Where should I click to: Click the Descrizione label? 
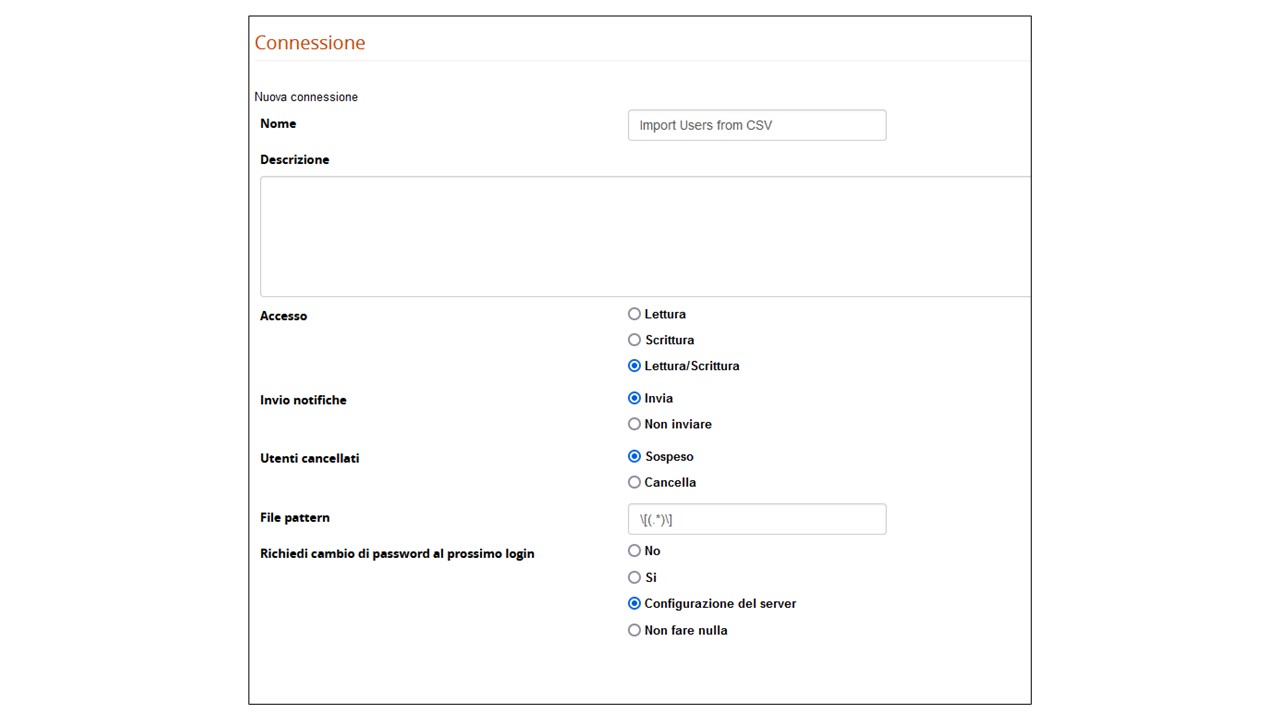(x=294, y=160)
